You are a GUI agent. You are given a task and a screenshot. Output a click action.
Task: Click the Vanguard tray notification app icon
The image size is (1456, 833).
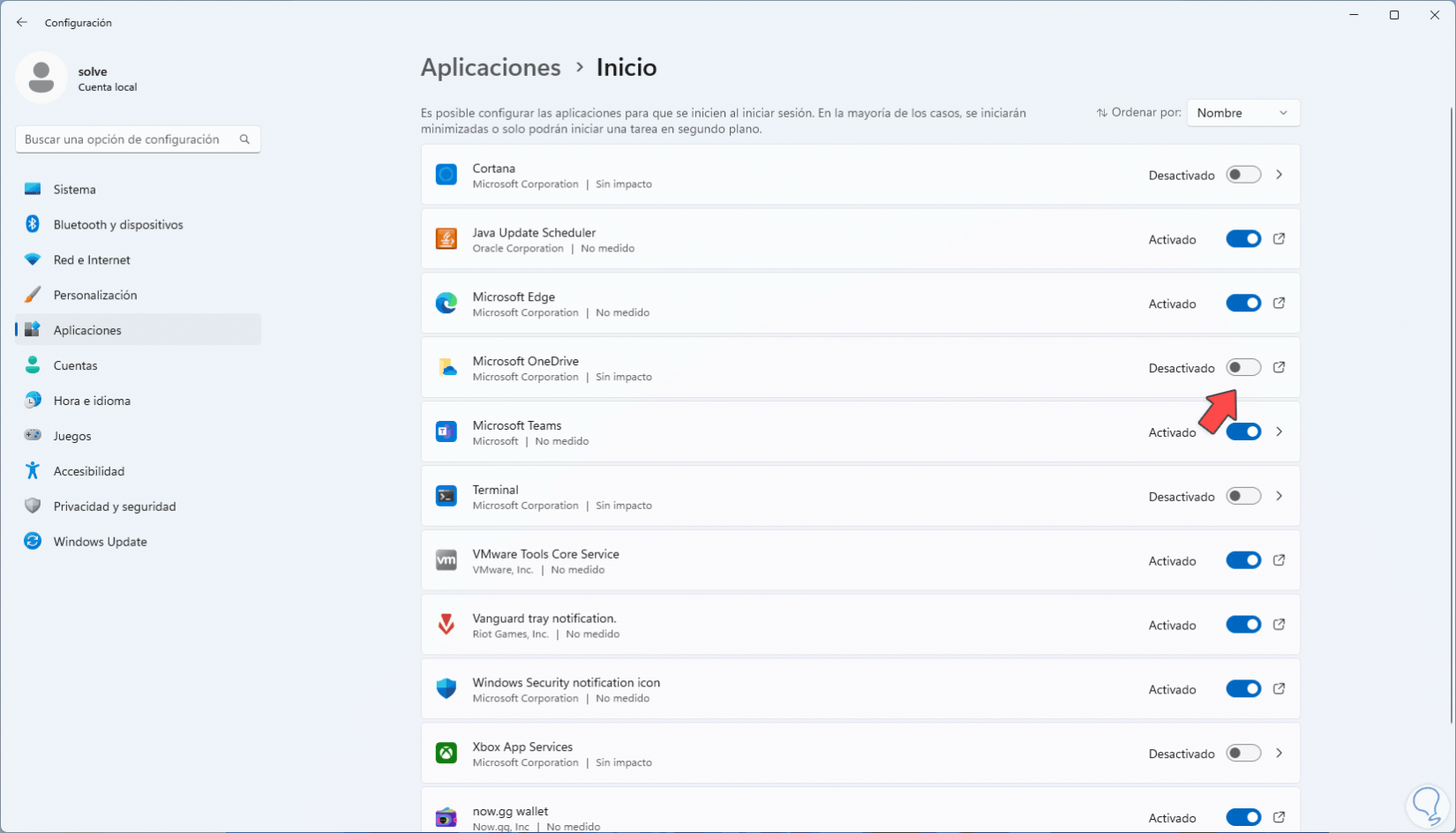pos(447,625)
